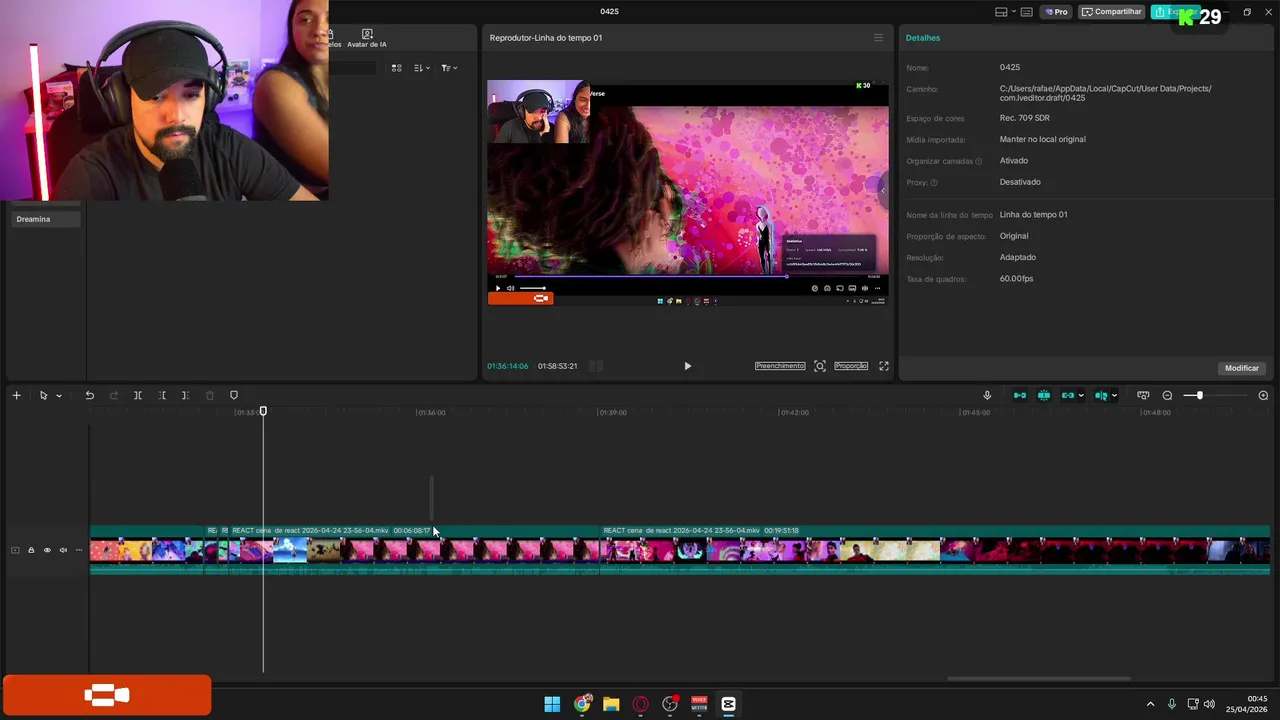This screenshot has width=1280, height=720.
Task: Toggle auto snapping in timeline
Action: tap(1043, 396)
